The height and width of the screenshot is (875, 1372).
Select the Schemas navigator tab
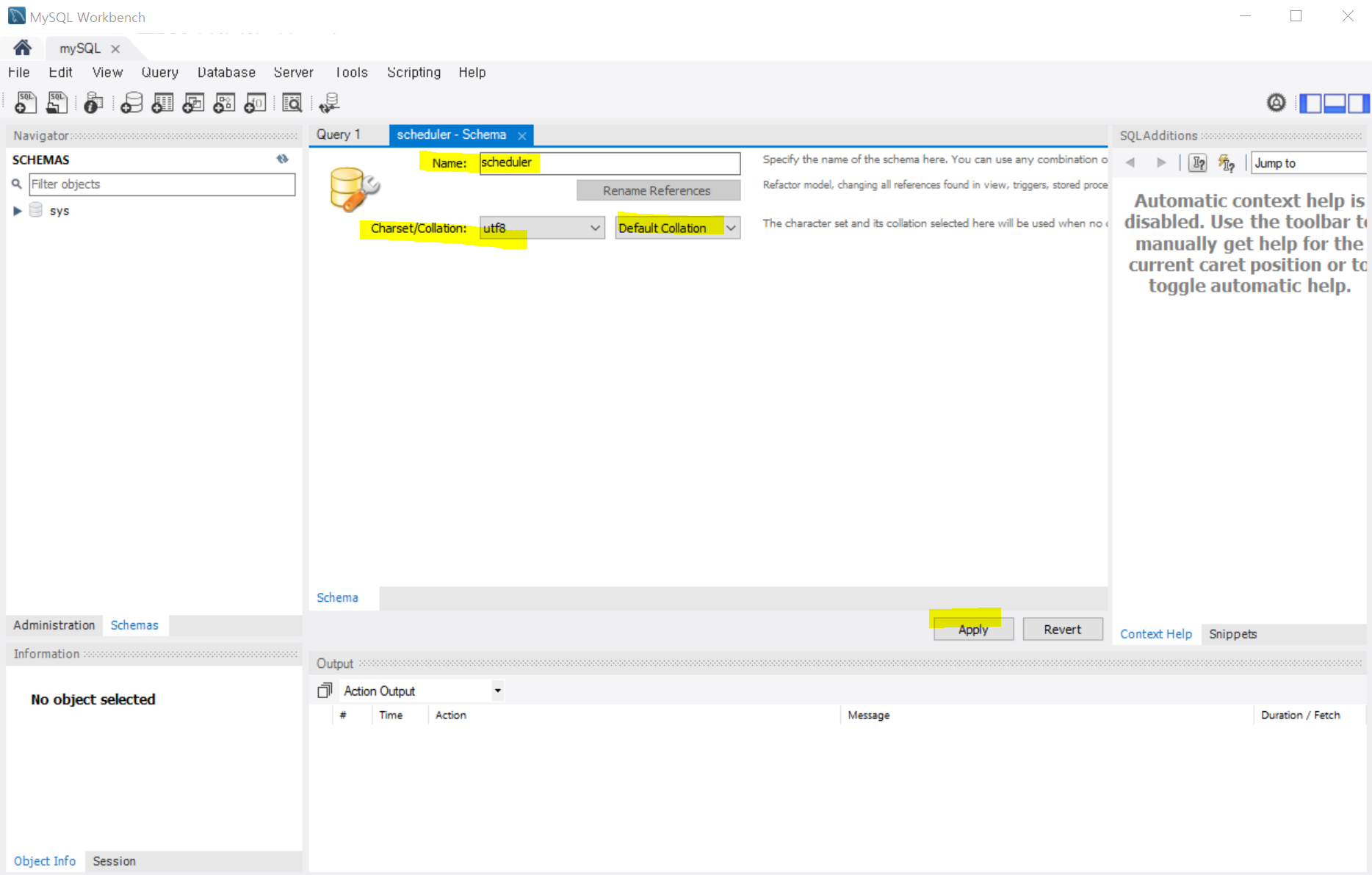[134, 625]
